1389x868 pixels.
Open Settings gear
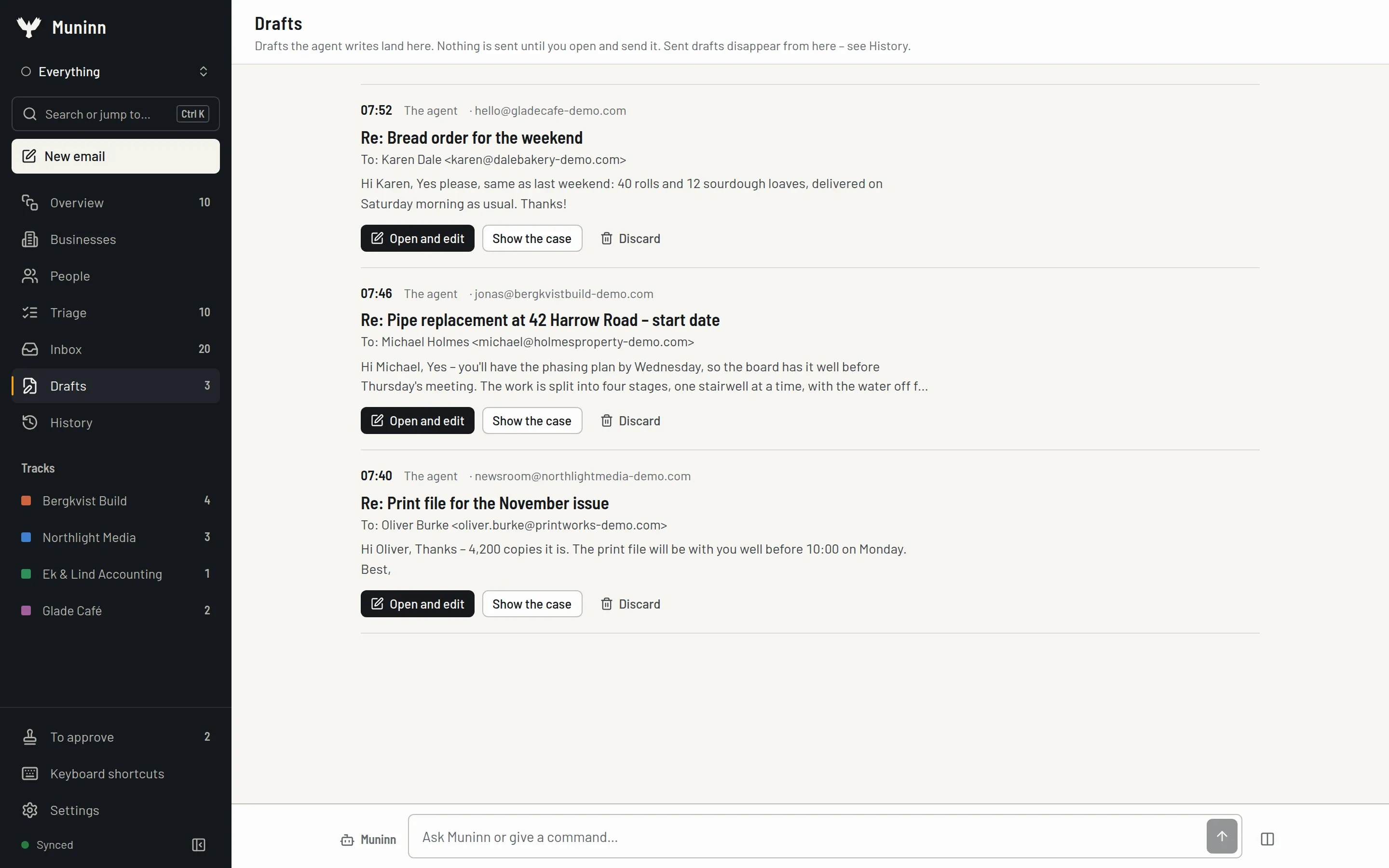(x=115, y=811)
